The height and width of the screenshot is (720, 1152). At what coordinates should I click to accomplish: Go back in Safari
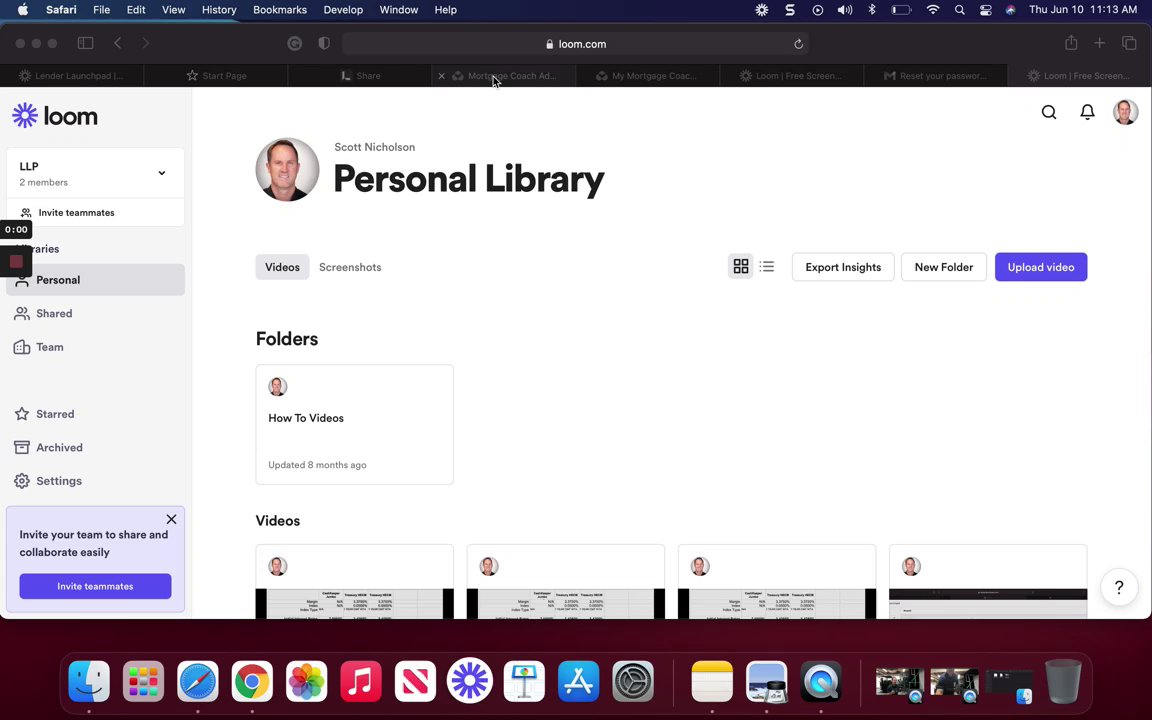click(118, 43)
